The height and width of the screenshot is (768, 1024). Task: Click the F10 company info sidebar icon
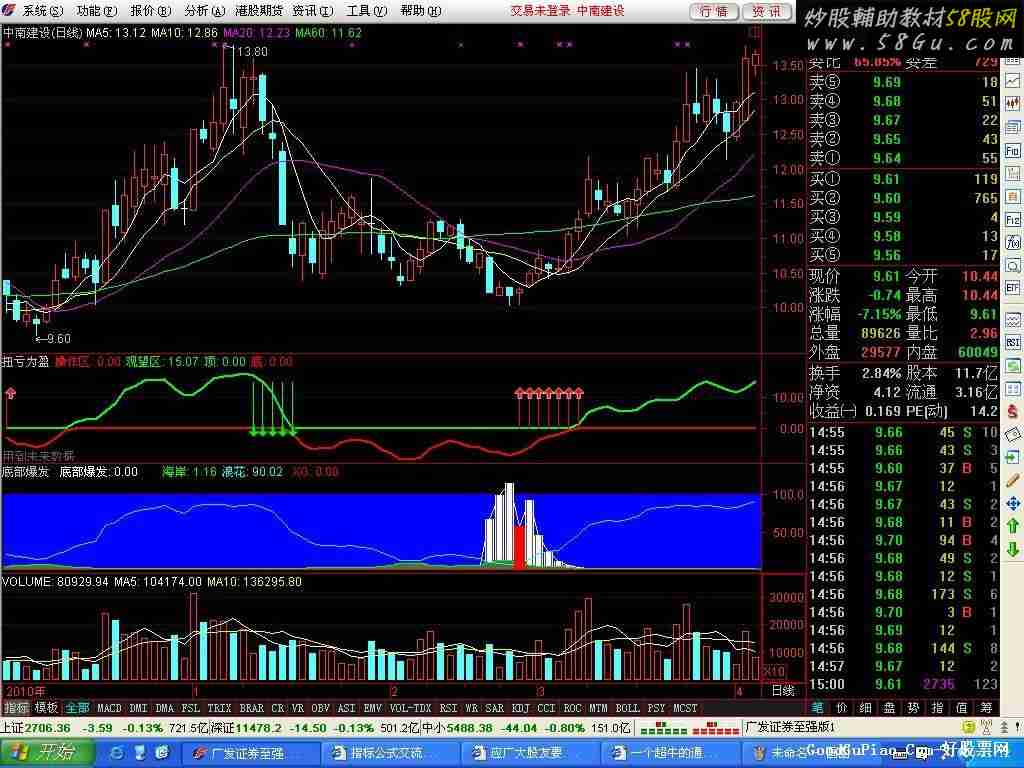coord(1012,149)
